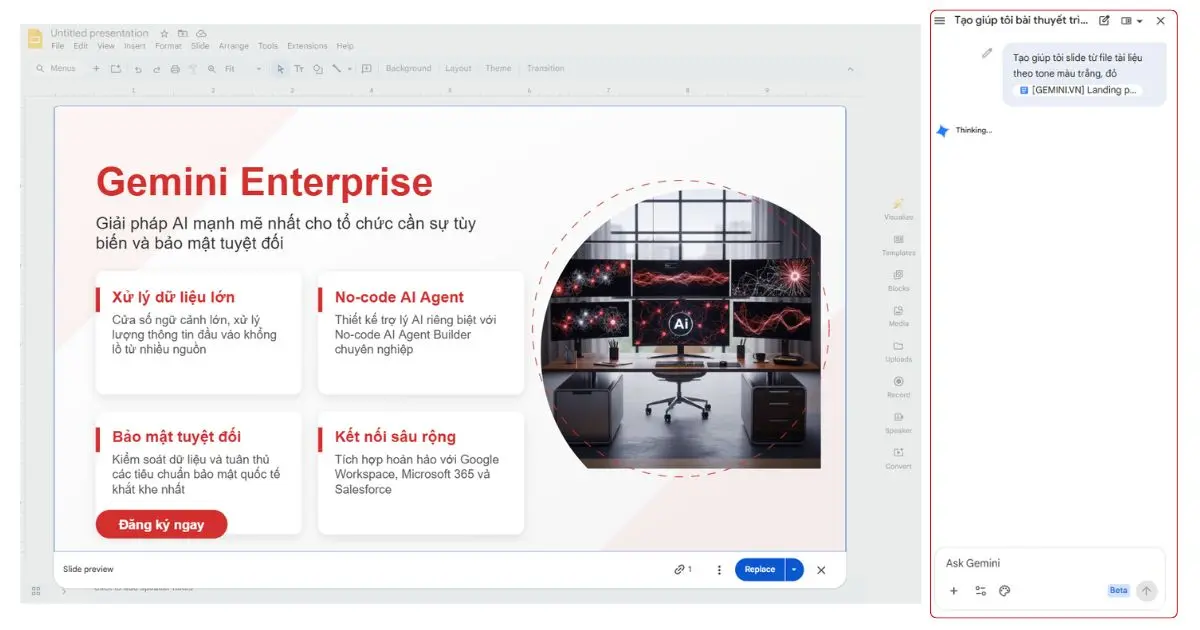Click the Beta badge in Gemini box

pos(1118,591)
